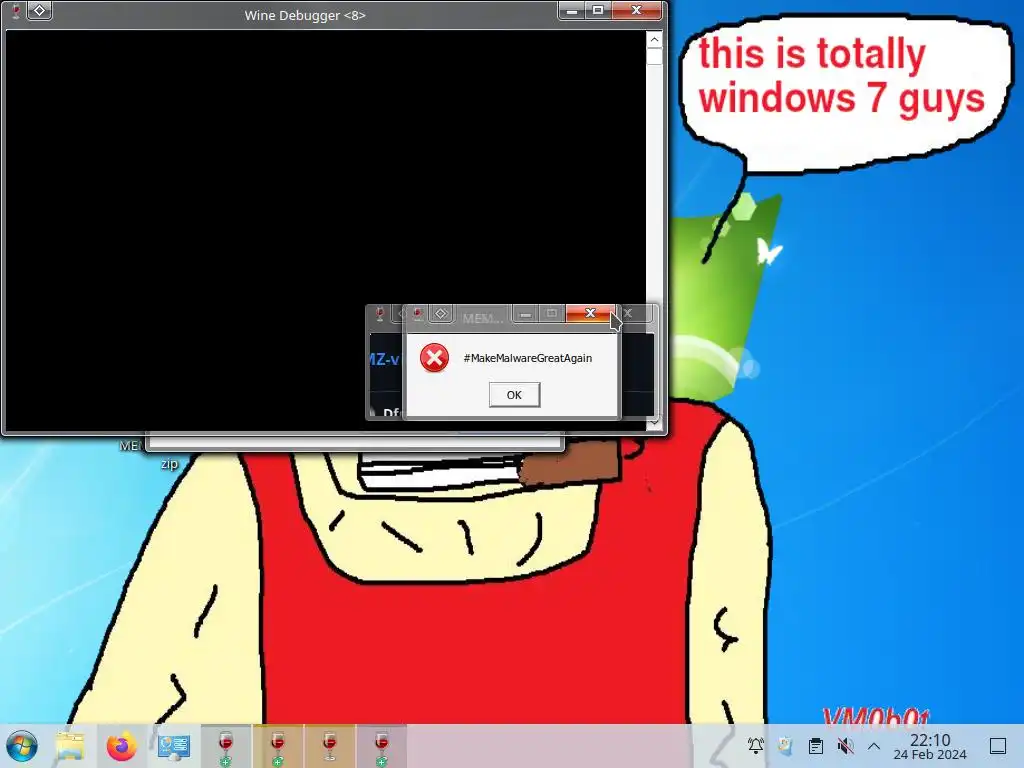Viewport: 1024px width, 768px height.
Task: Minimize the MEM... error dialog
Action: pyautogui.click(x=525, y=314)
